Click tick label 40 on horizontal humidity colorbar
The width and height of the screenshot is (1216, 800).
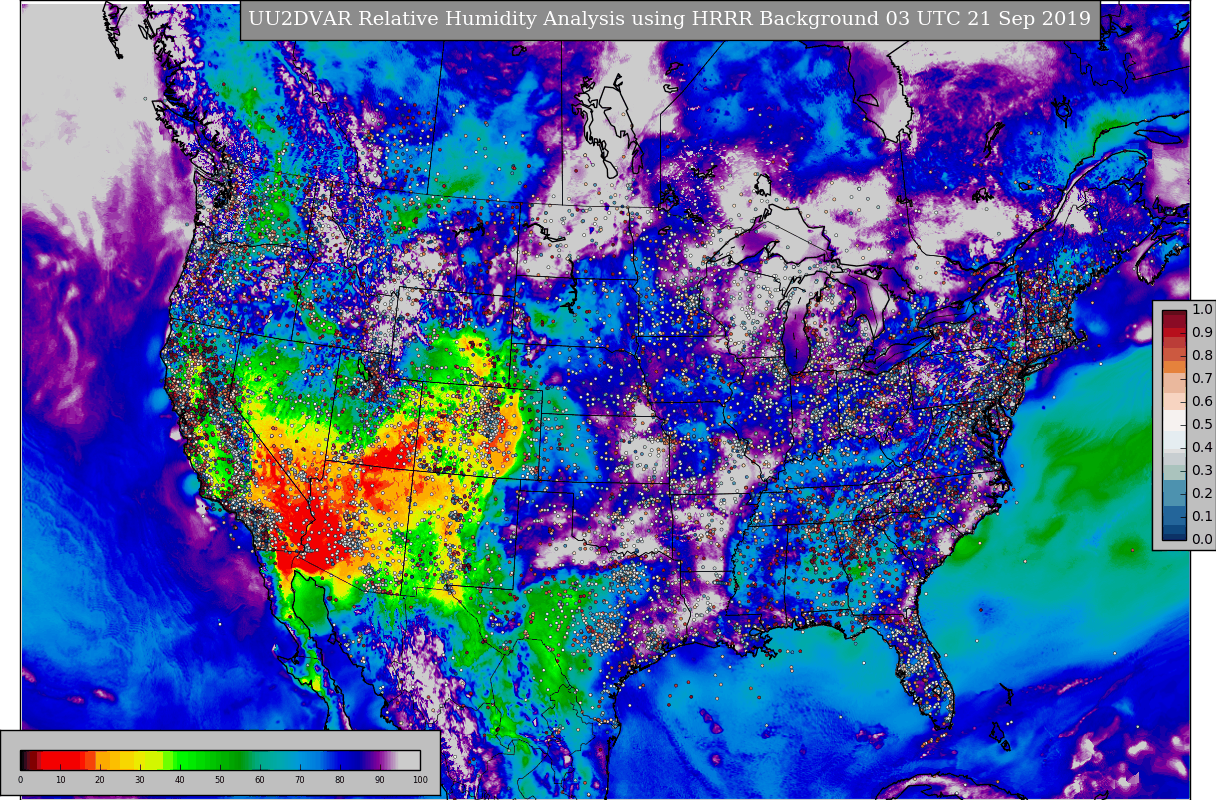coord(180,780)
